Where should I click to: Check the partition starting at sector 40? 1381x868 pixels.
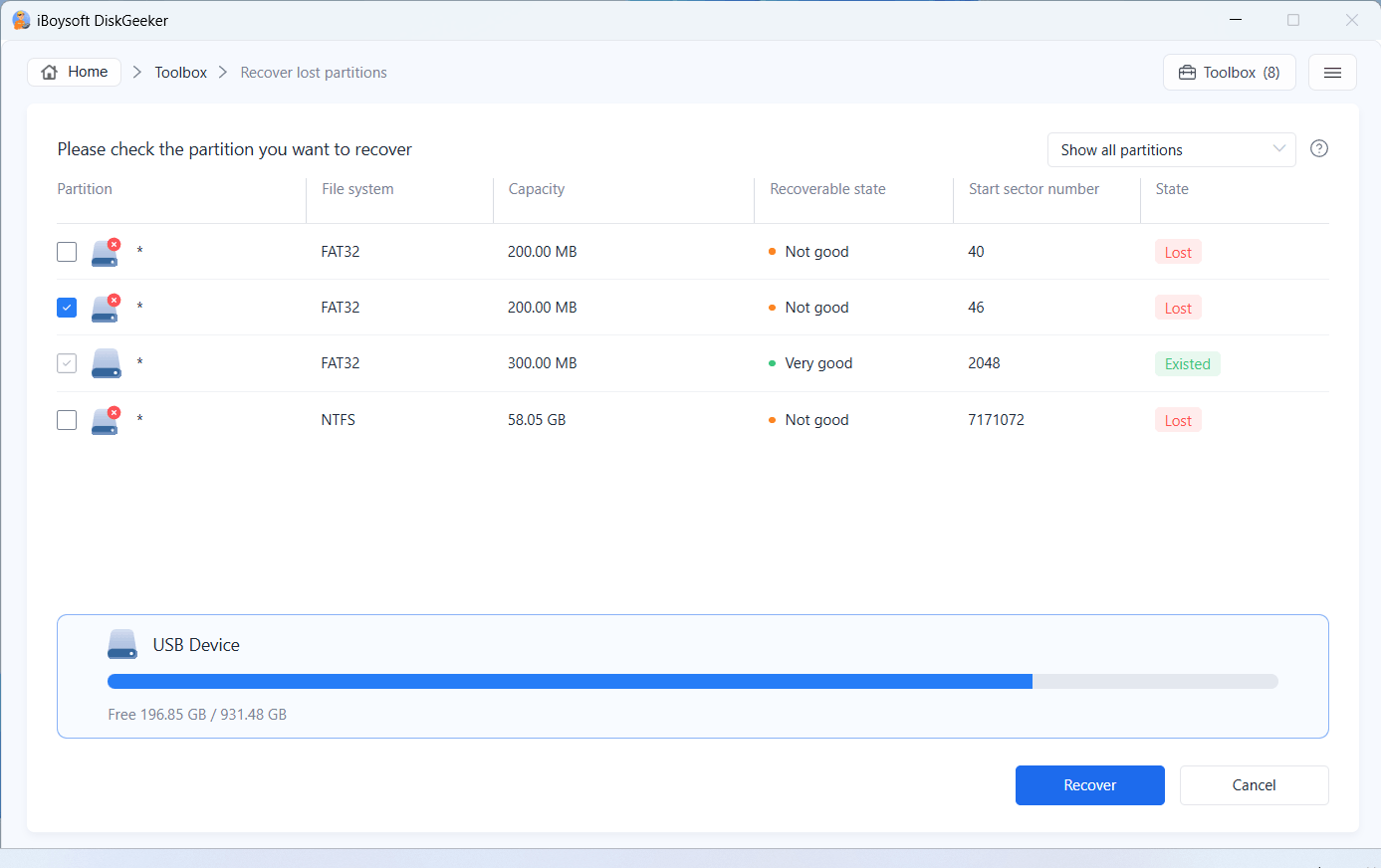click(x=67, y=252)
